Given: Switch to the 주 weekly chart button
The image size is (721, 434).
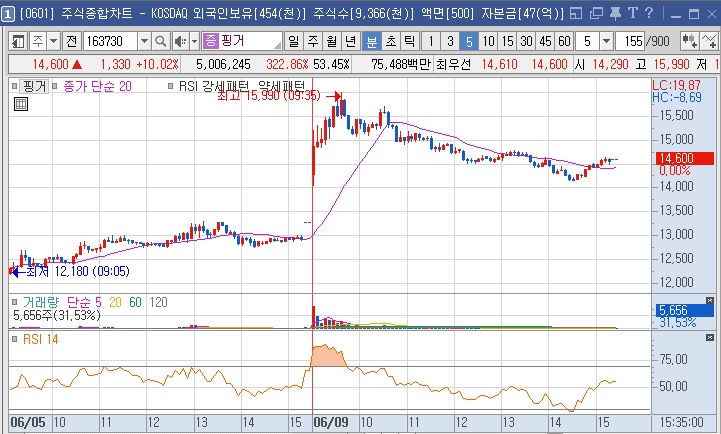Looking at the screenshot, I should coord(313,41).
